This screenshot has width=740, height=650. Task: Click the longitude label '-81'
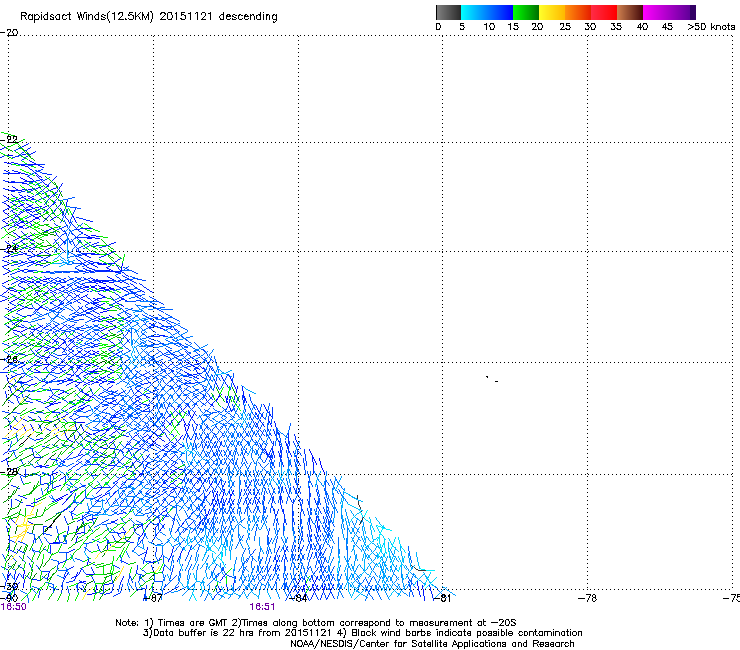coord(442,598)
